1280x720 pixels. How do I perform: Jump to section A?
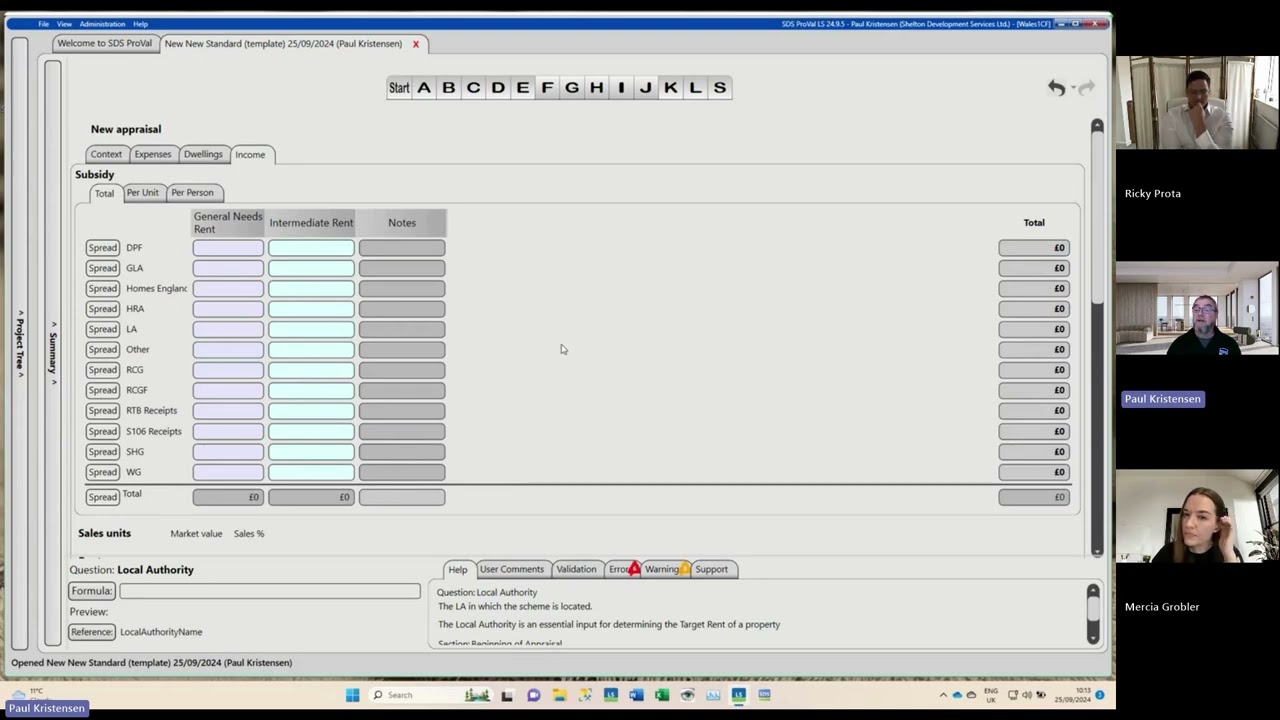pyautogui.click(x=424, y=88)
